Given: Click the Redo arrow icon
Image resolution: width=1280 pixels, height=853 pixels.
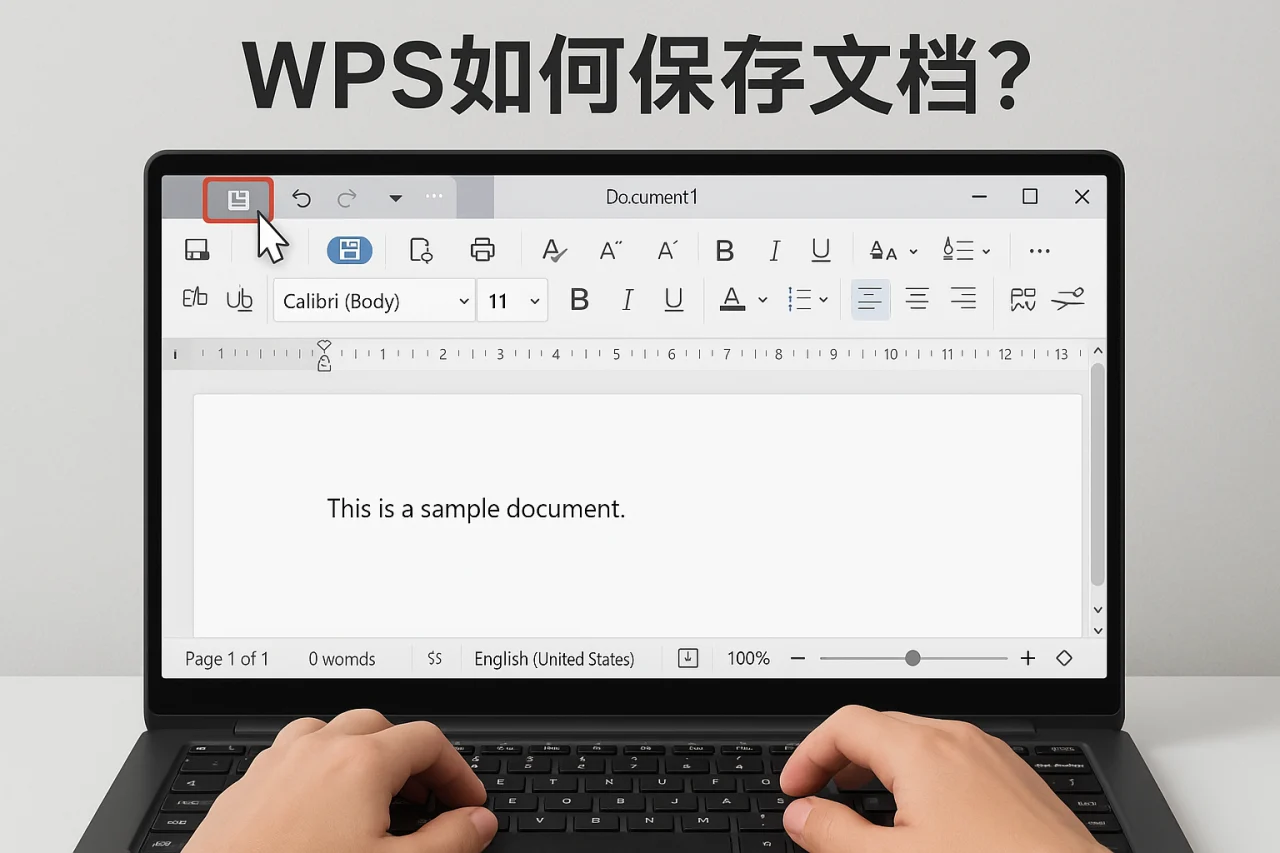Looking at the screenshot, I should 347,198.
